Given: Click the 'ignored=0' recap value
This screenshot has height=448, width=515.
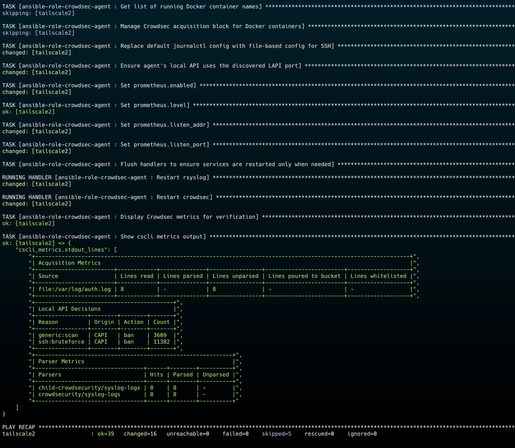Looking at the screenshot, I should pos(362,434).
